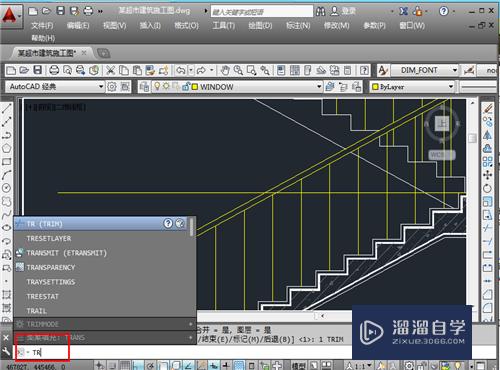Open the ByLayer color dropdown
This screenshot has height=370, width=500.
point(413,87)
